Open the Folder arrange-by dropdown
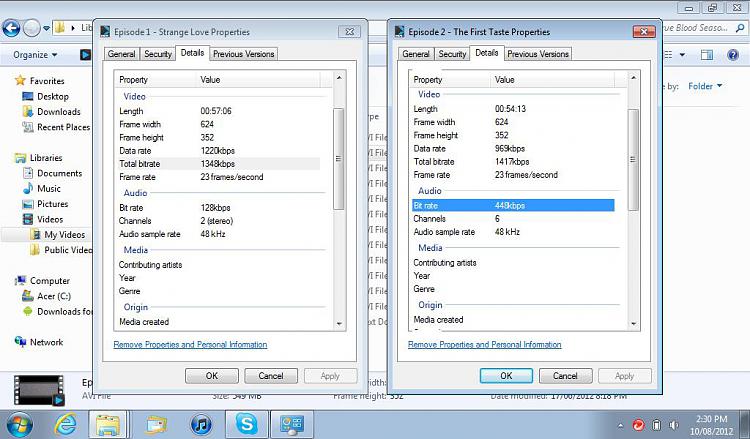 (x=705, y=86)
